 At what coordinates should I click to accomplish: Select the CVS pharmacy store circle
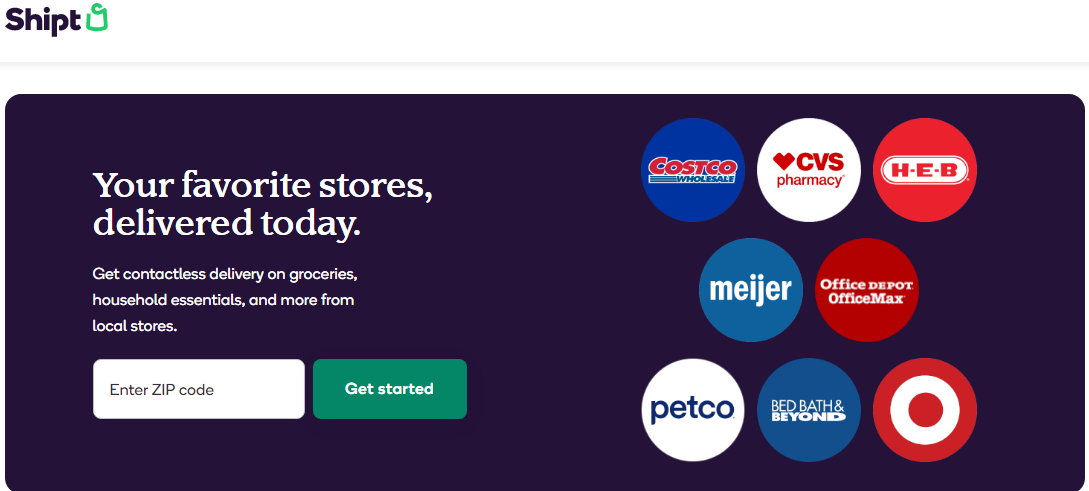tap(808, 170)
